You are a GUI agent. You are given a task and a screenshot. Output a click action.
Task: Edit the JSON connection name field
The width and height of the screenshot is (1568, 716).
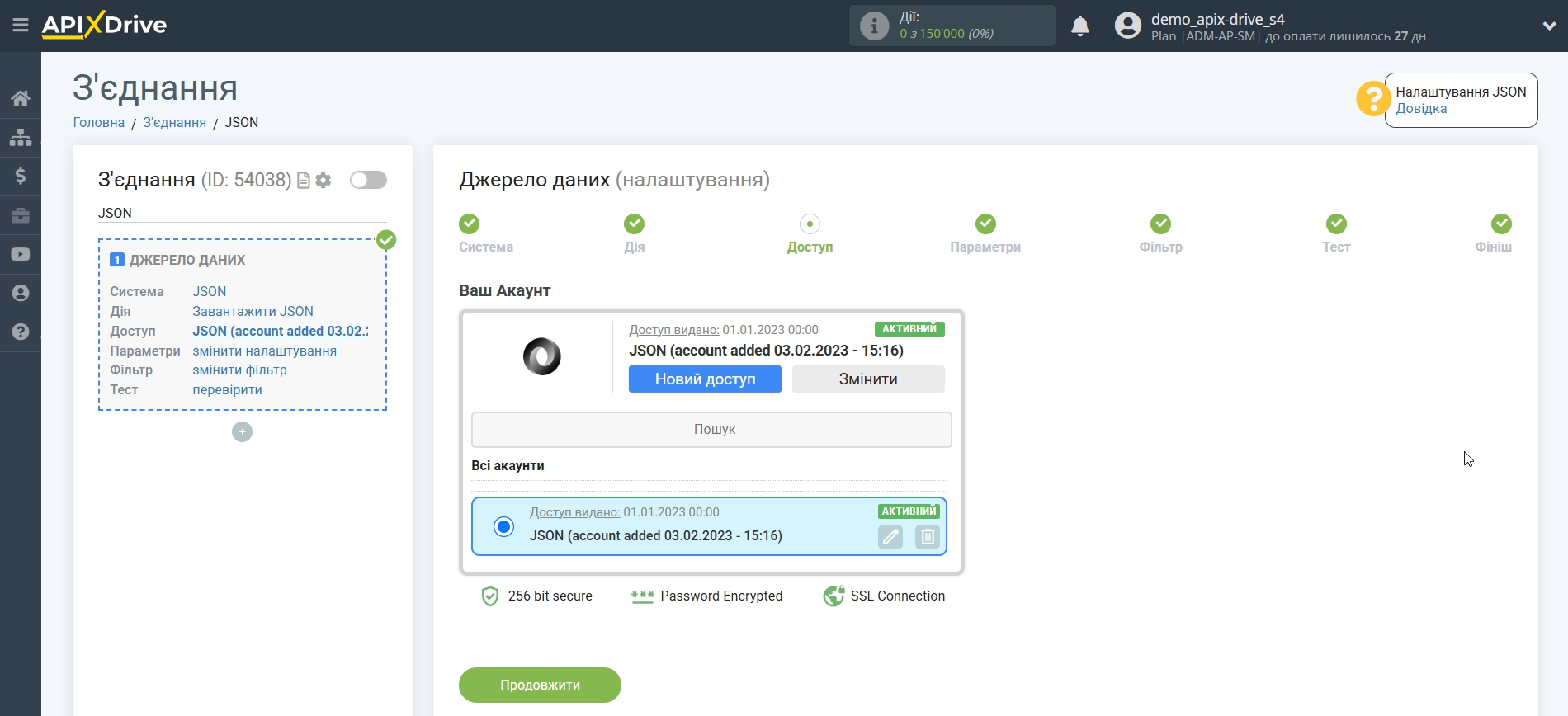242,213
